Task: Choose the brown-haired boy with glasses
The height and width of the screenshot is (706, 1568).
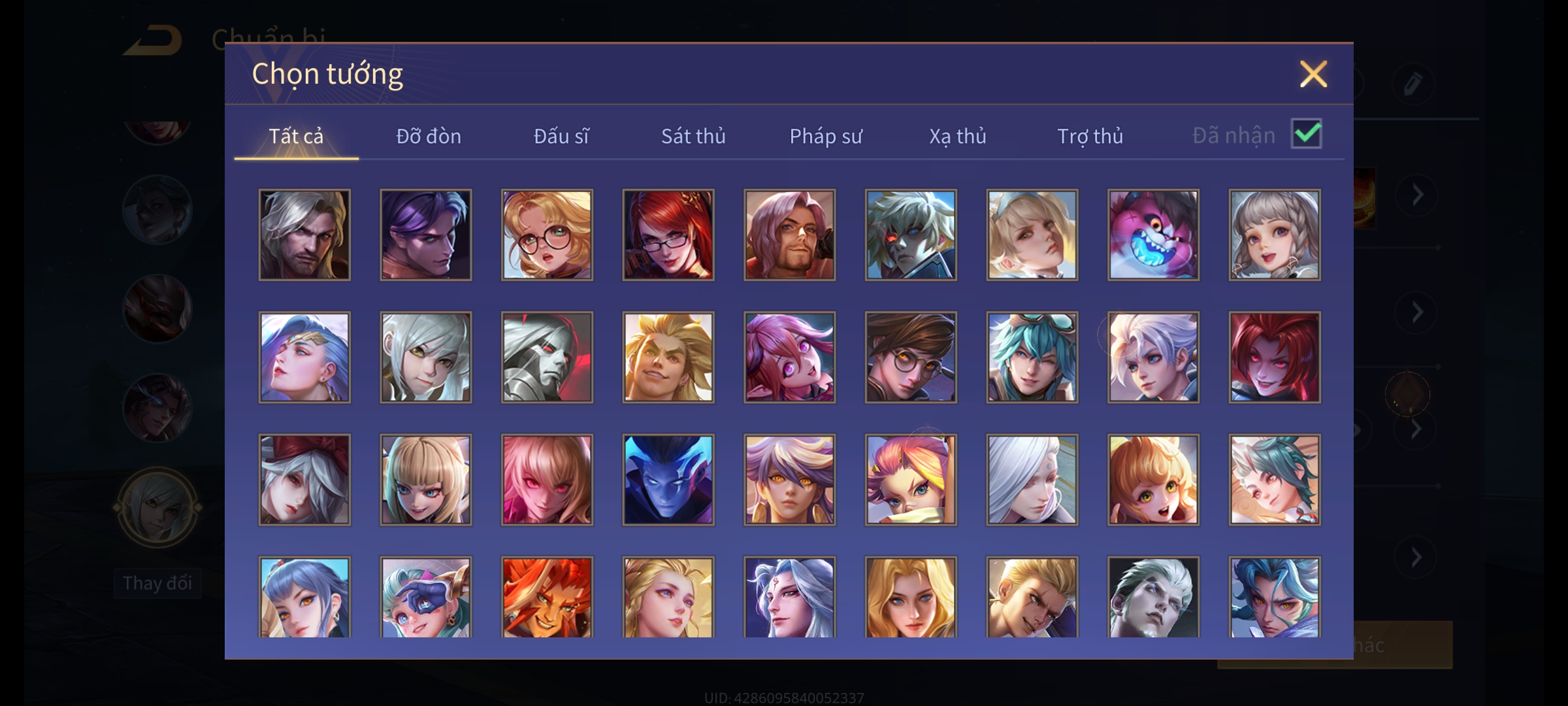Action: 911,357
